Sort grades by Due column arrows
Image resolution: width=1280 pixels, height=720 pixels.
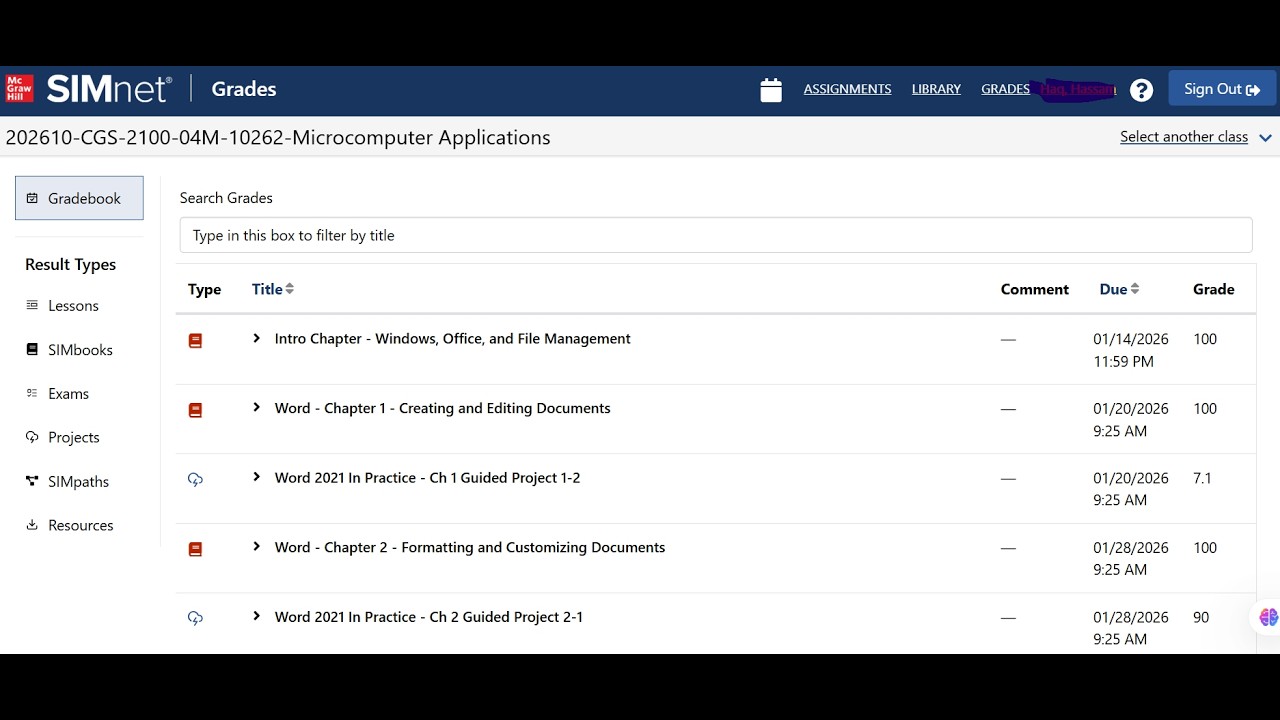(x=1135, y=289)
